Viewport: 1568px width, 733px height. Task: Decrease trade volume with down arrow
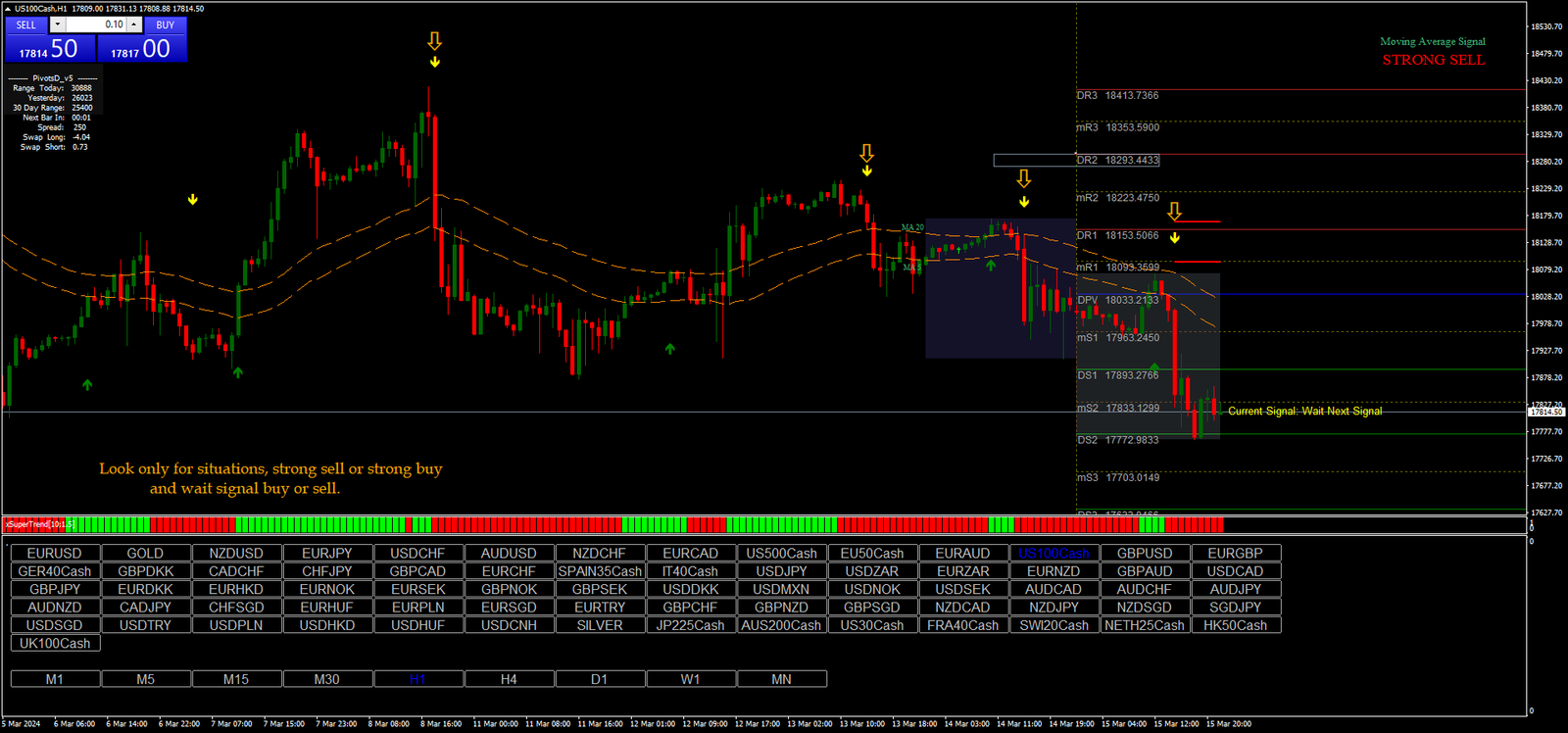click(57, 24)
